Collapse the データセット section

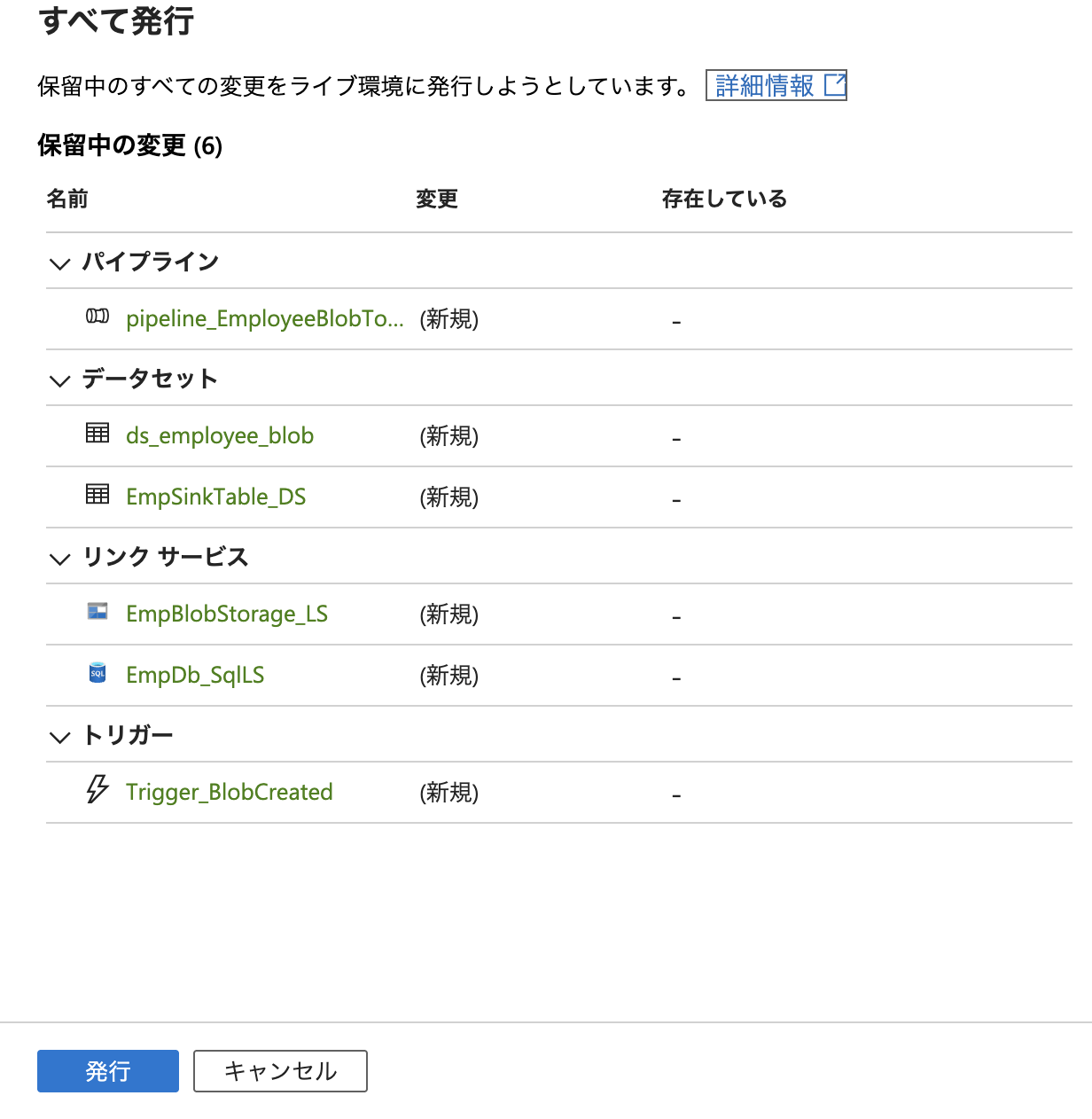[59, 379]
